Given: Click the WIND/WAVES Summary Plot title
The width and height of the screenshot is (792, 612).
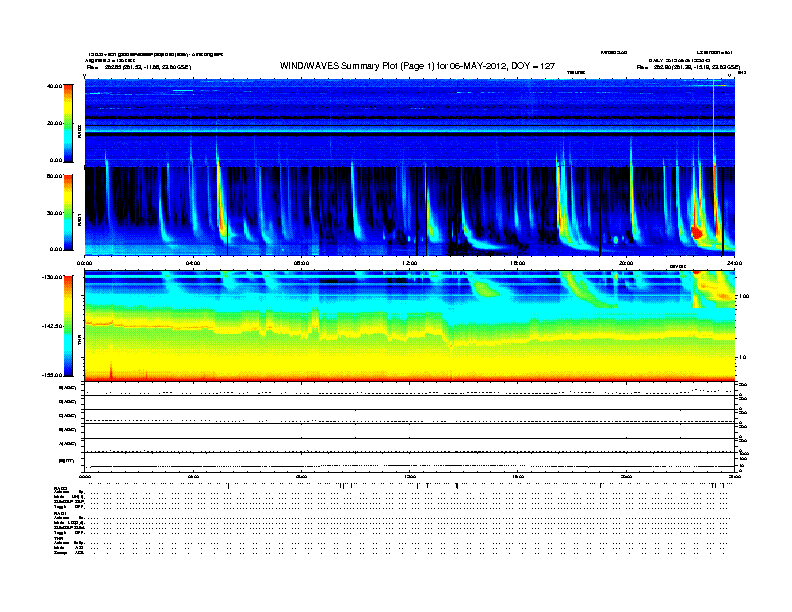Looking at the screenshot, I should point(417,66).
